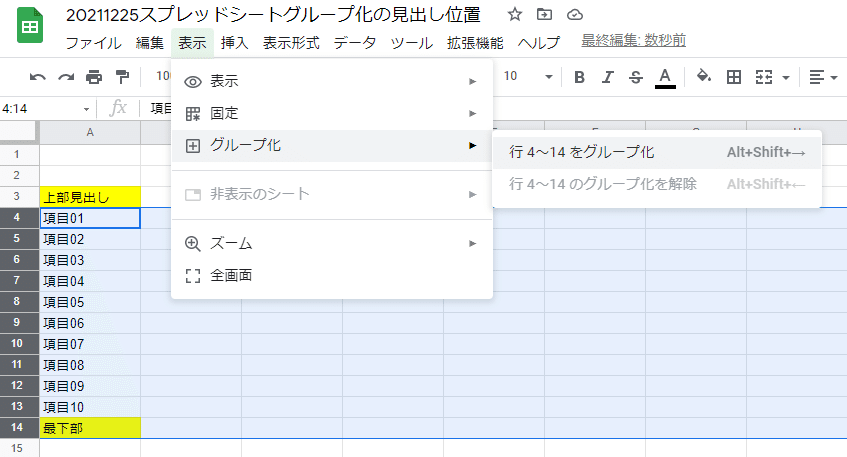Click the name box showing 4:14
The width and height of the screenshot is (847, 457).
coord(41,109)
